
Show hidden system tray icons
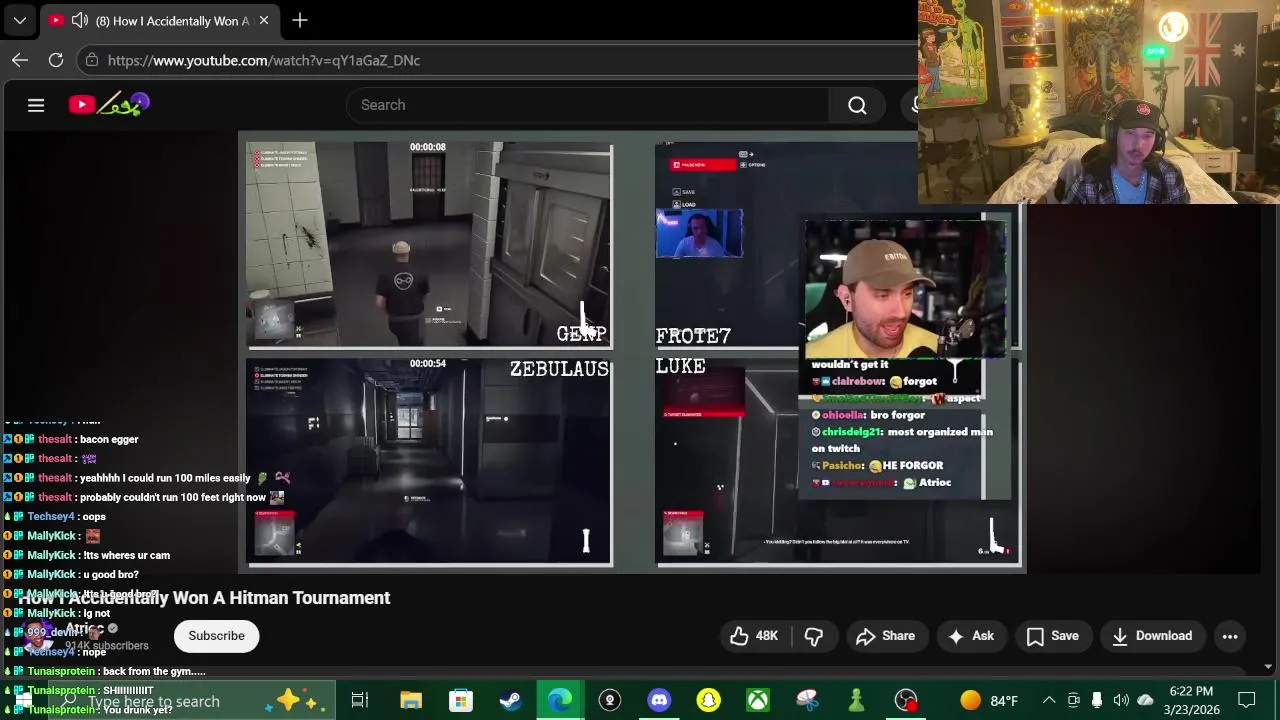(1049, 700)
